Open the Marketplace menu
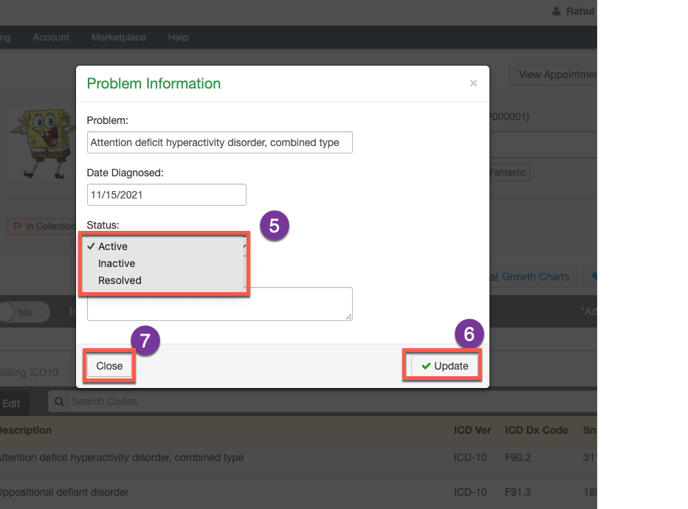This screenshot has height=509, width=688. pyautogui.click(x=118, y=37)
